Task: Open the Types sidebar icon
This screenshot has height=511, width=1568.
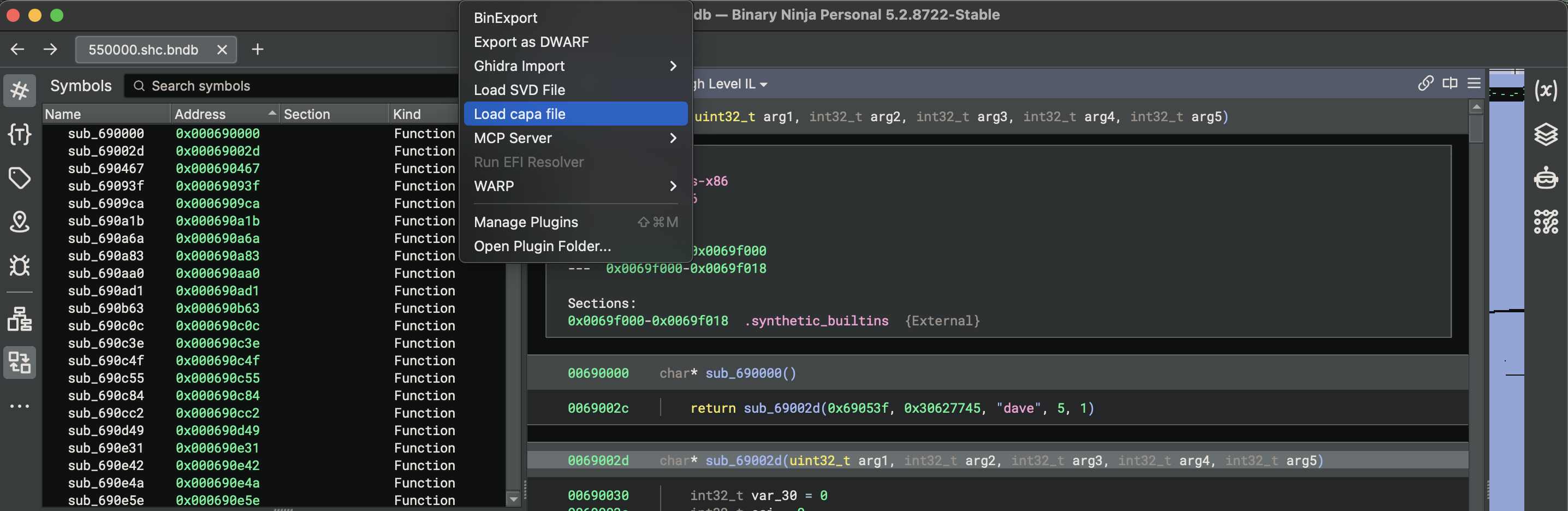Action: tap(20, 134)
